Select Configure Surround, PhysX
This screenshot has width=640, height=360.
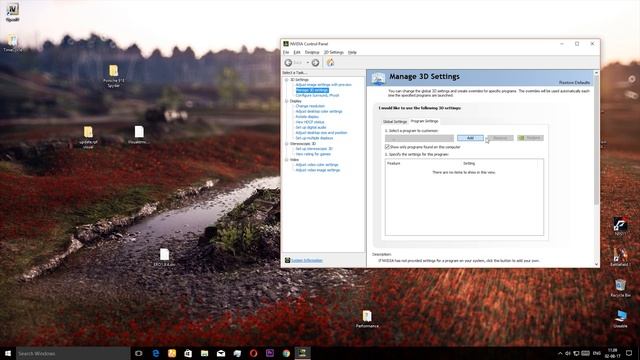tap(317, 95)
